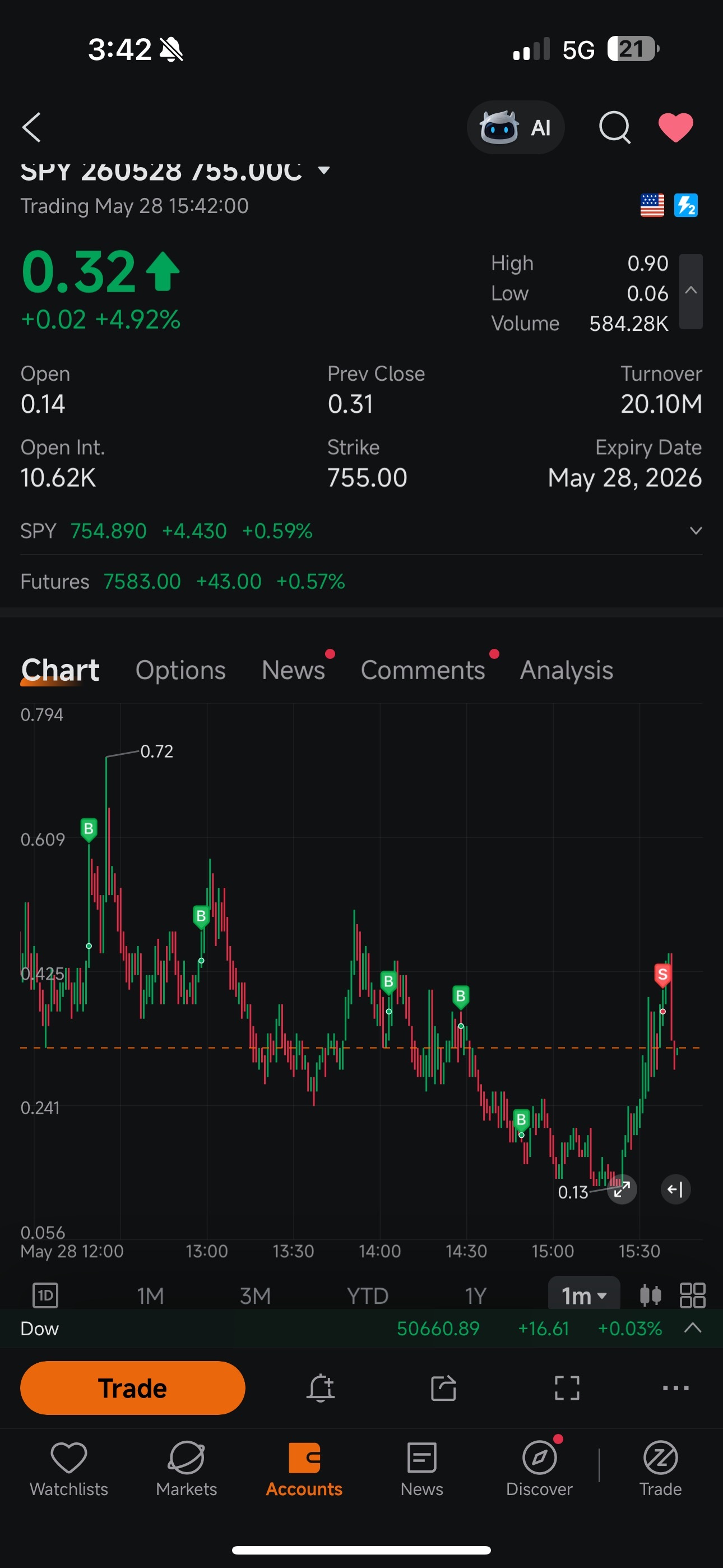Select the YTD chart range
The image size is (723, 1568).
368,1296
